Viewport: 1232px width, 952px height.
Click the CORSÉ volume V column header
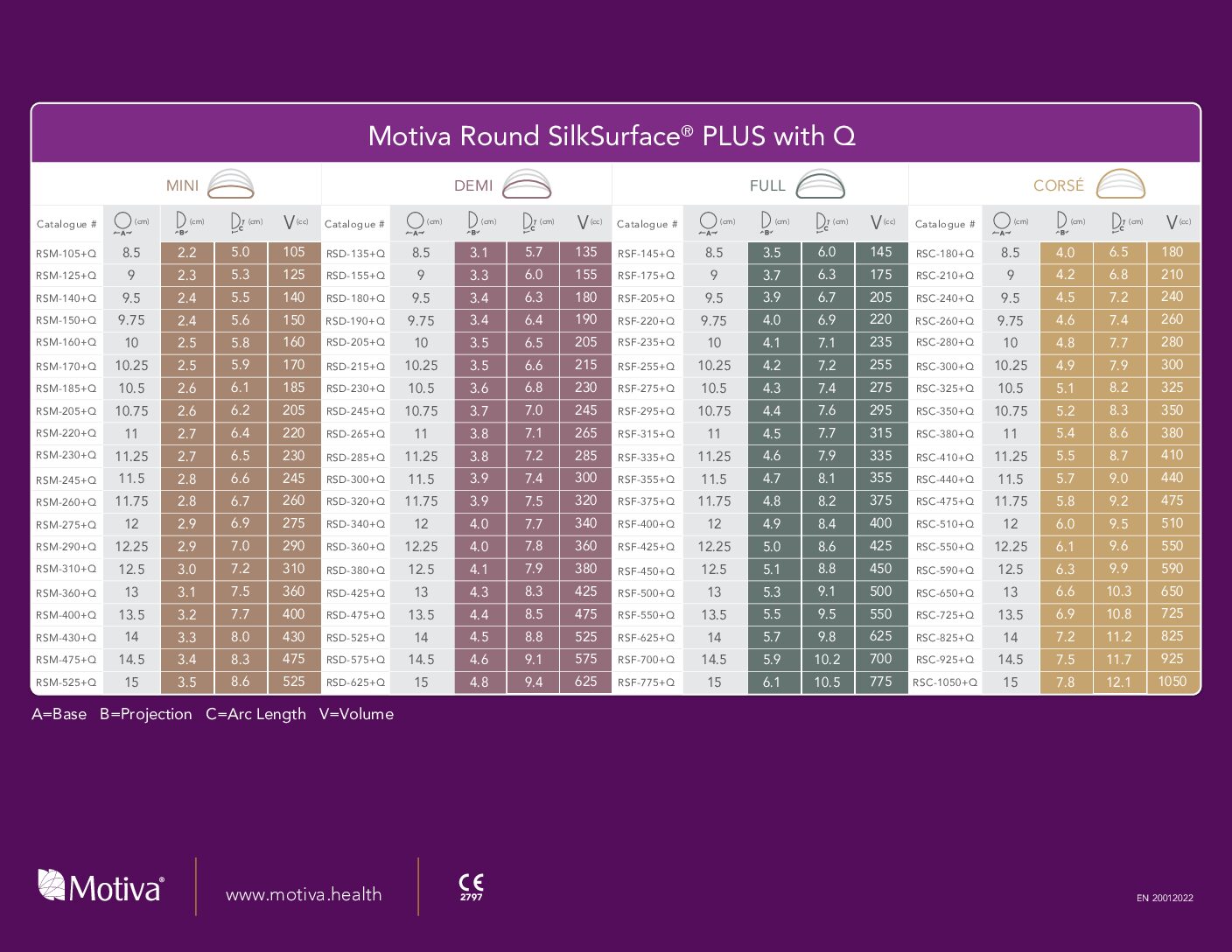pyautogui.click(x=1178, y=223)
